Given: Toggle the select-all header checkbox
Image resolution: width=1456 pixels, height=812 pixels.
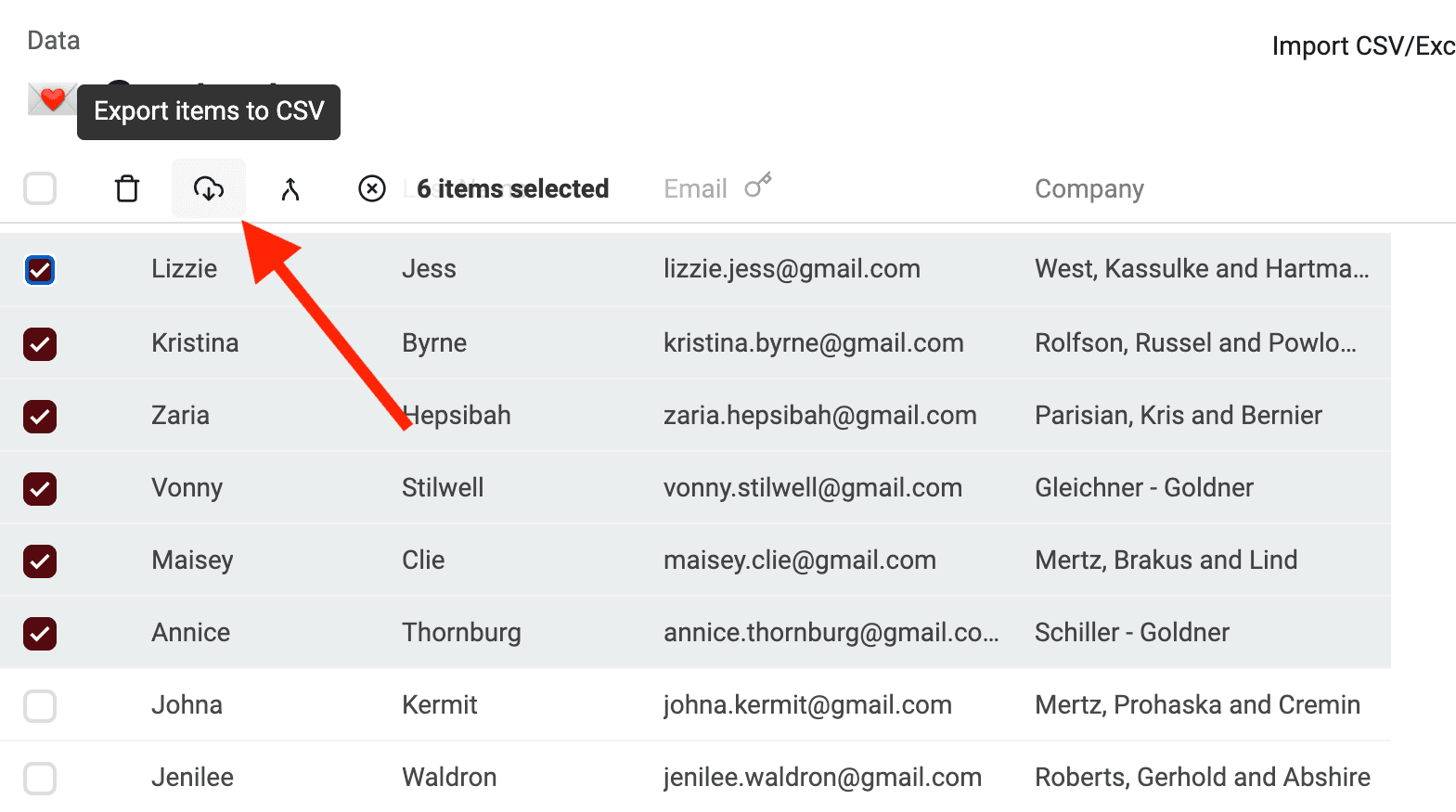Looking at the screenshot, I should coord(40,189).
